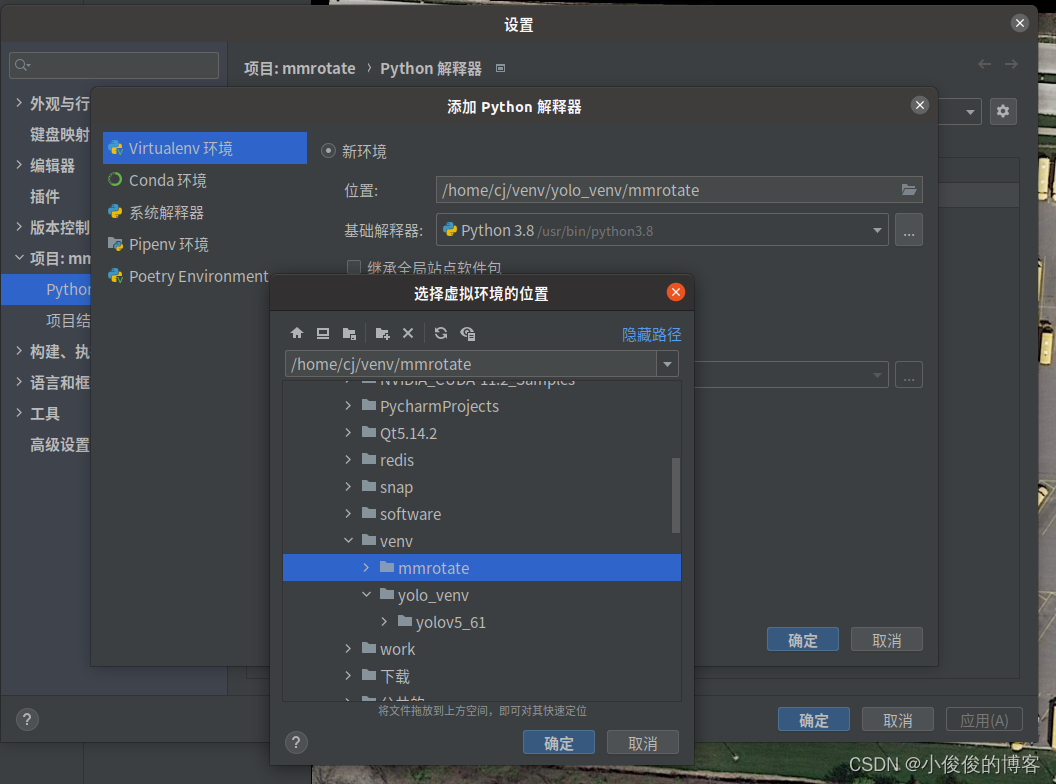Open help in Settings window
Screen dimensions: 1056x784
[27, 719]
